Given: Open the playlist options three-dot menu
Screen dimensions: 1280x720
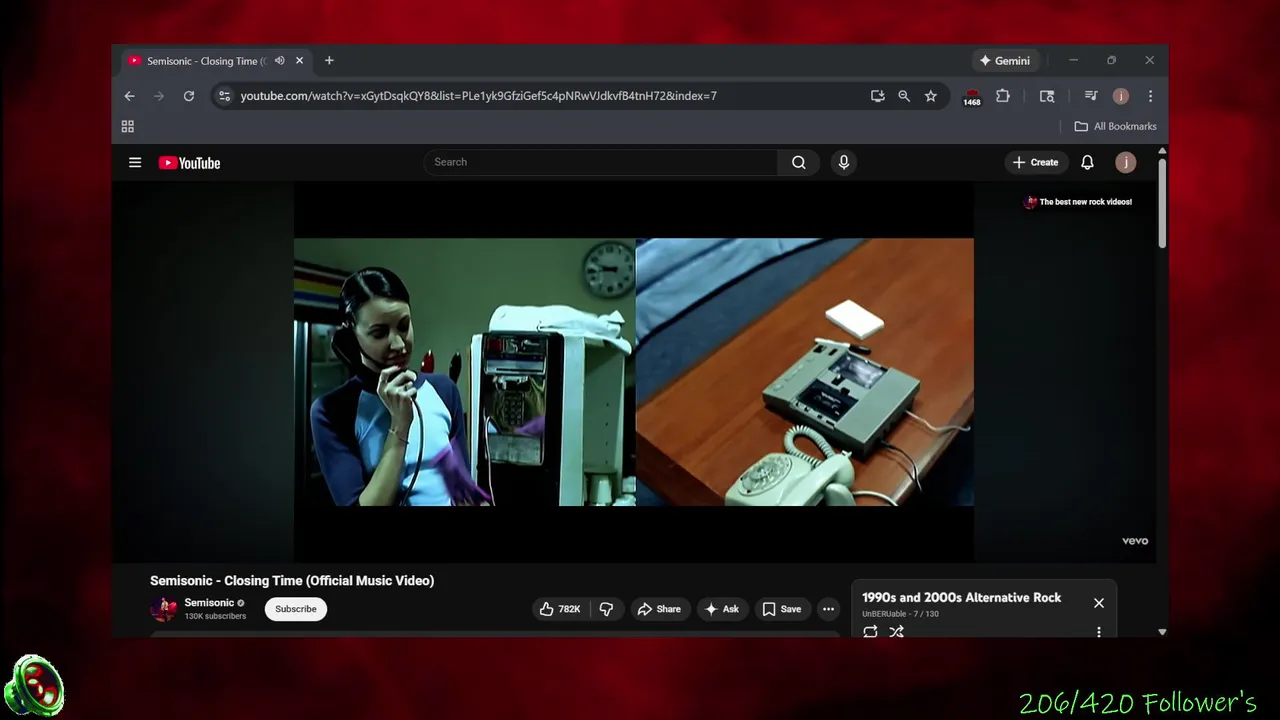Looking at the screenshot, I should (x=1099, y=632).
